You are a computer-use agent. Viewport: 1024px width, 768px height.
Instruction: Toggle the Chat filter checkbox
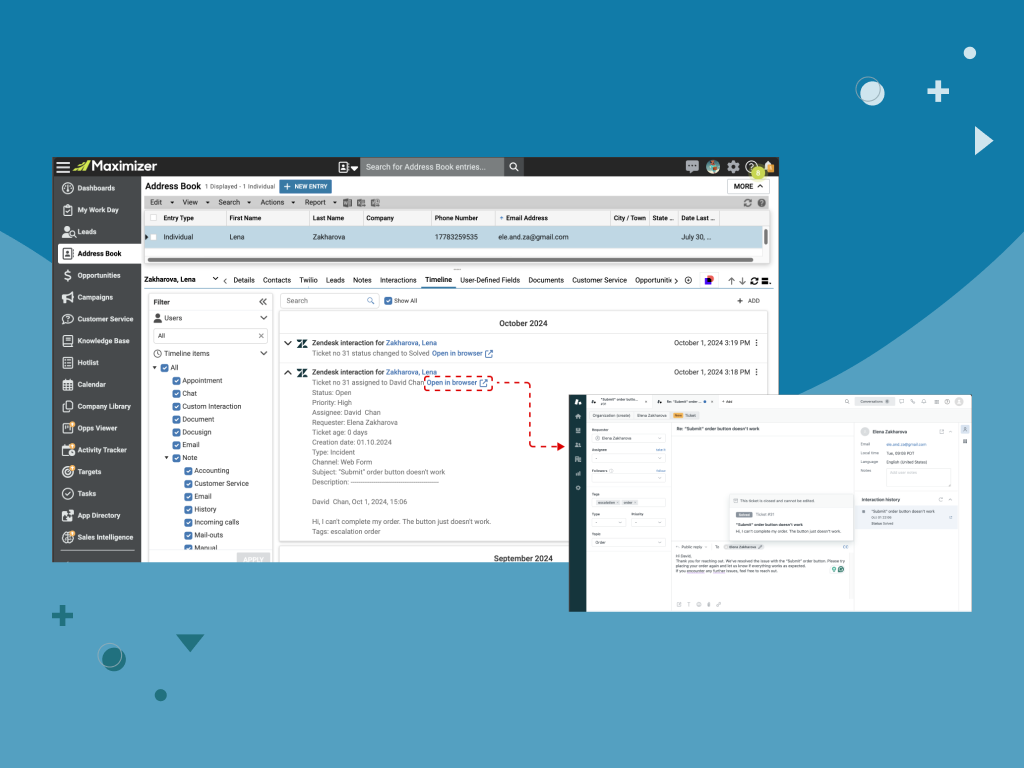click(176, 394)
